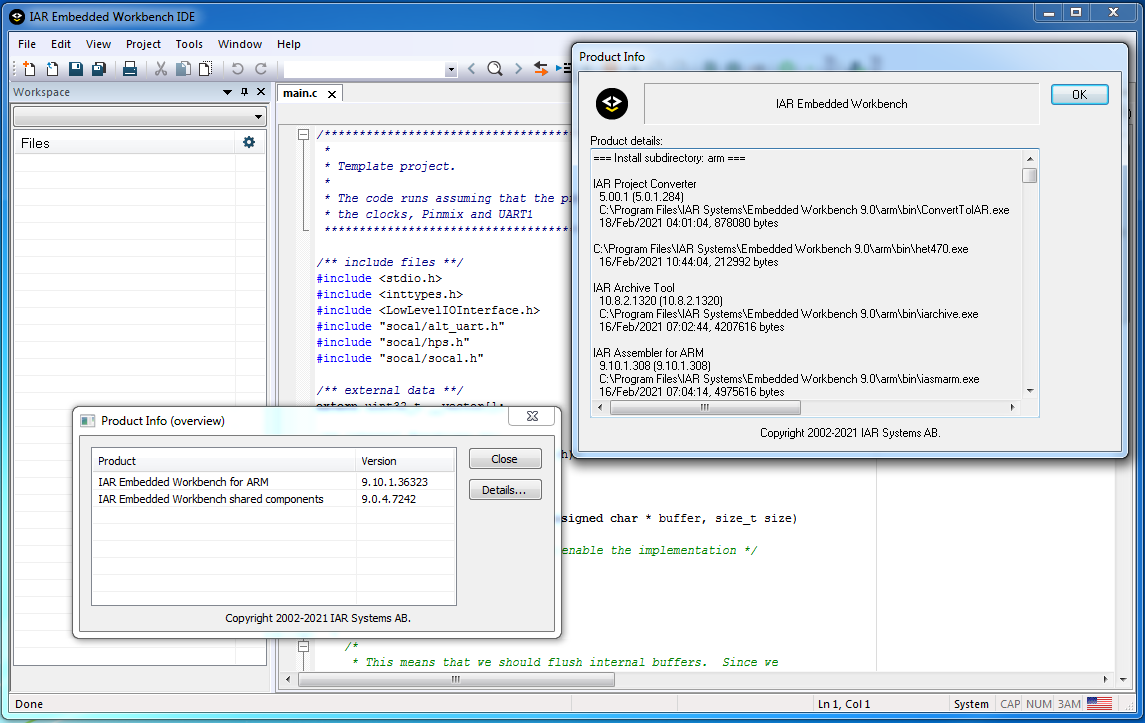The width and height of the screenshot is (1145, 723).
Task: Click the Open file toolbar icon
Action: [x=52, y=69]
